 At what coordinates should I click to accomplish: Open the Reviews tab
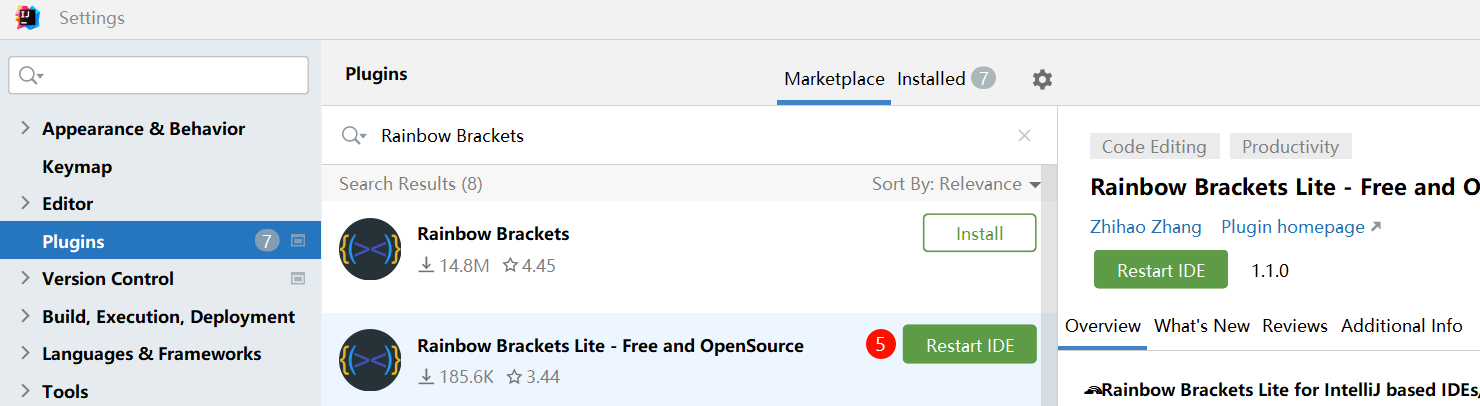1294,326
